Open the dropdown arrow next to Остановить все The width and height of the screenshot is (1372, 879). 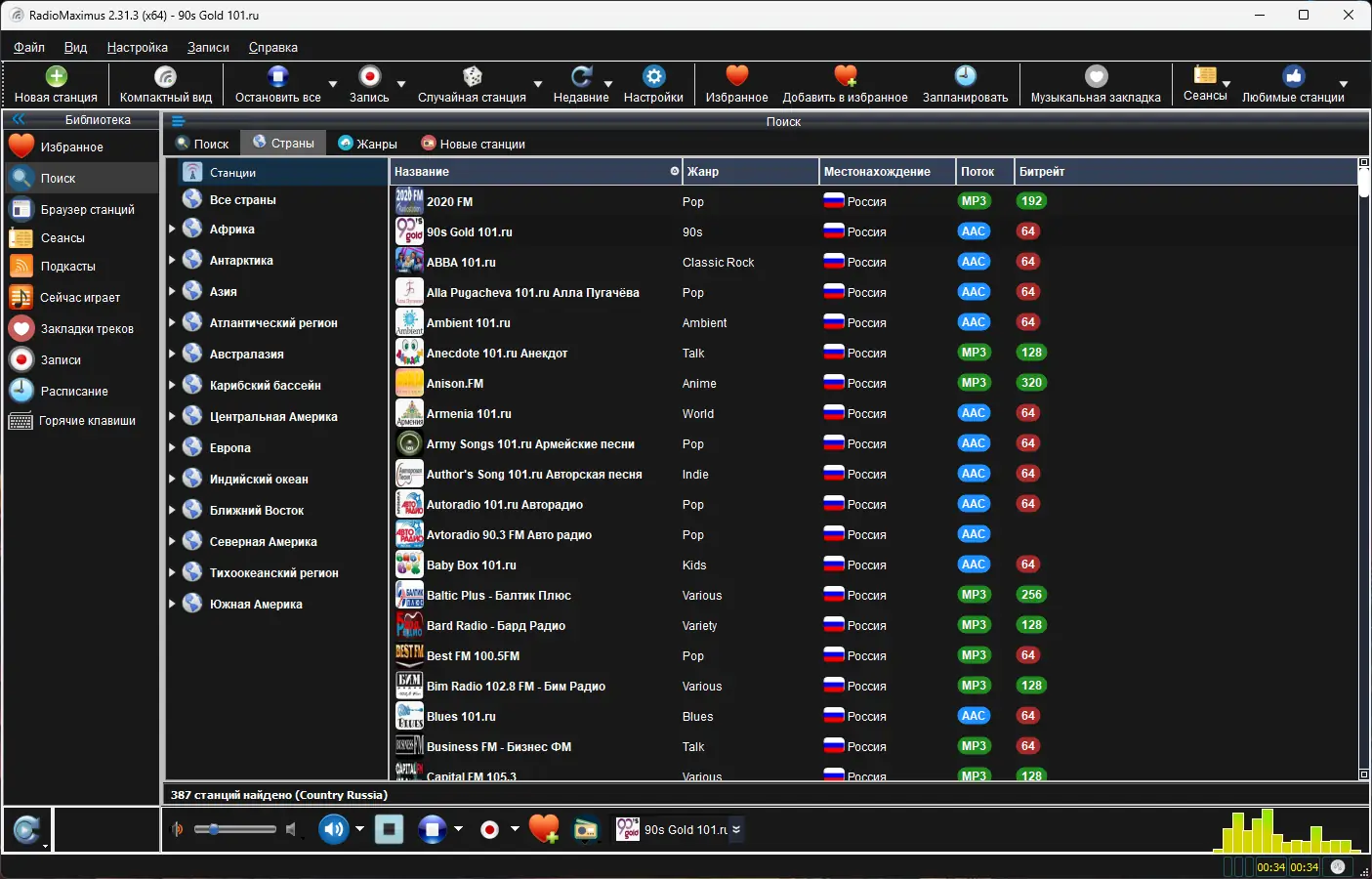point(333,84)
